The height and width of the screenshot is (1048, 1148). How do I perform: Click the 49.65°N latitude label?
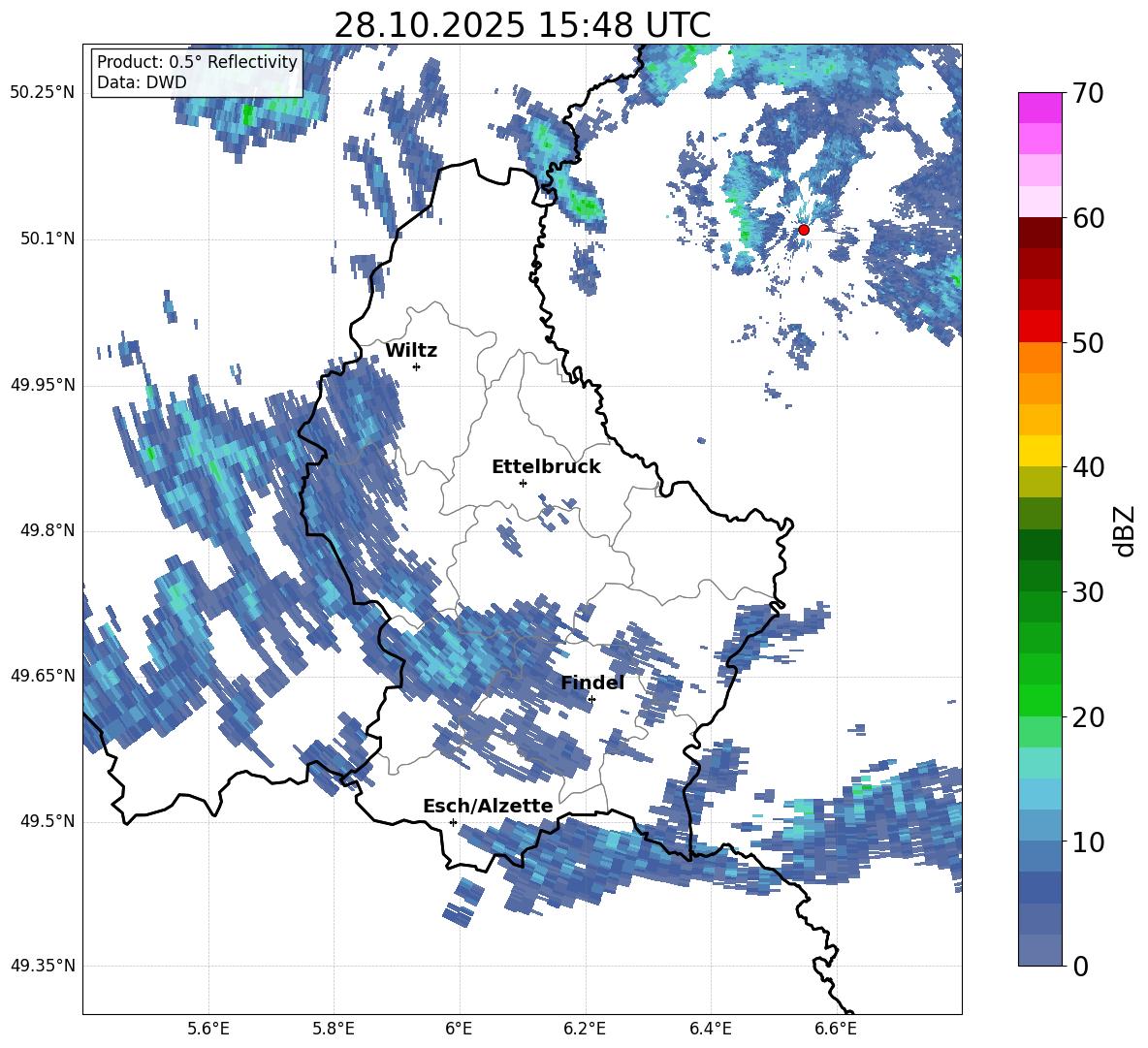point(43,676)
